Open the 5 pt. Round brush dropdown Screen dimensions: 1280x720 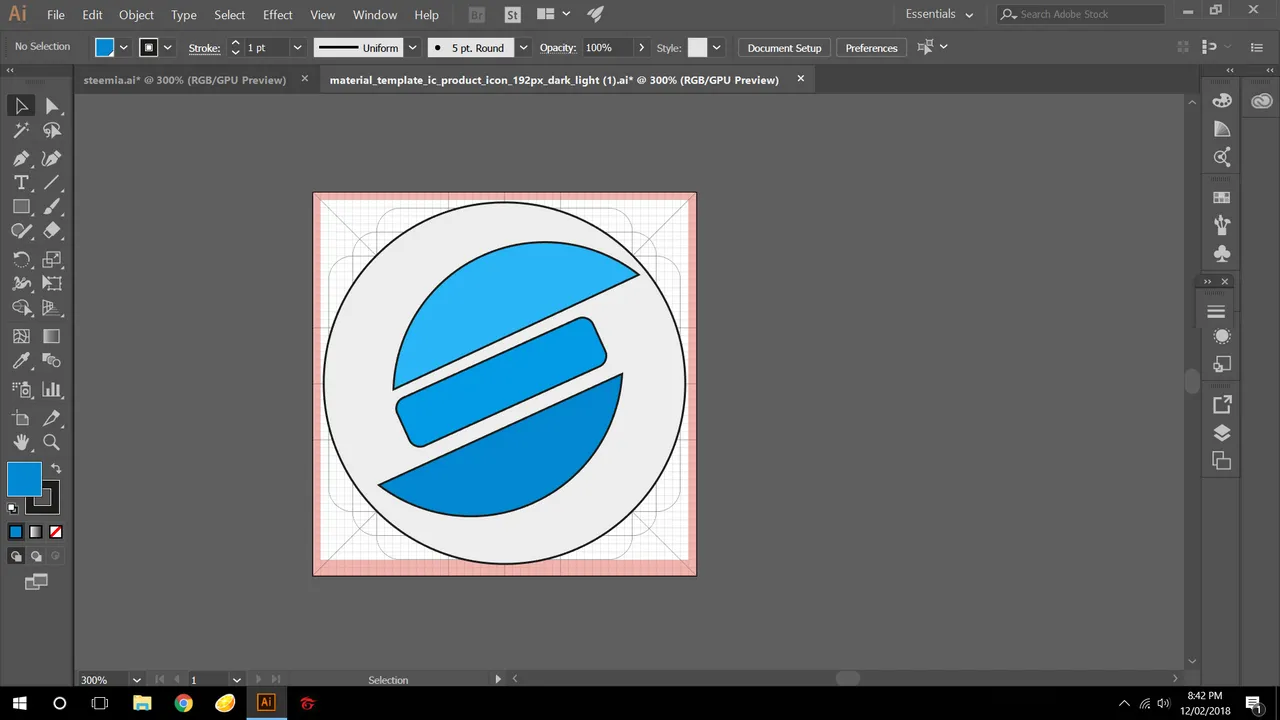coord(524,47)
